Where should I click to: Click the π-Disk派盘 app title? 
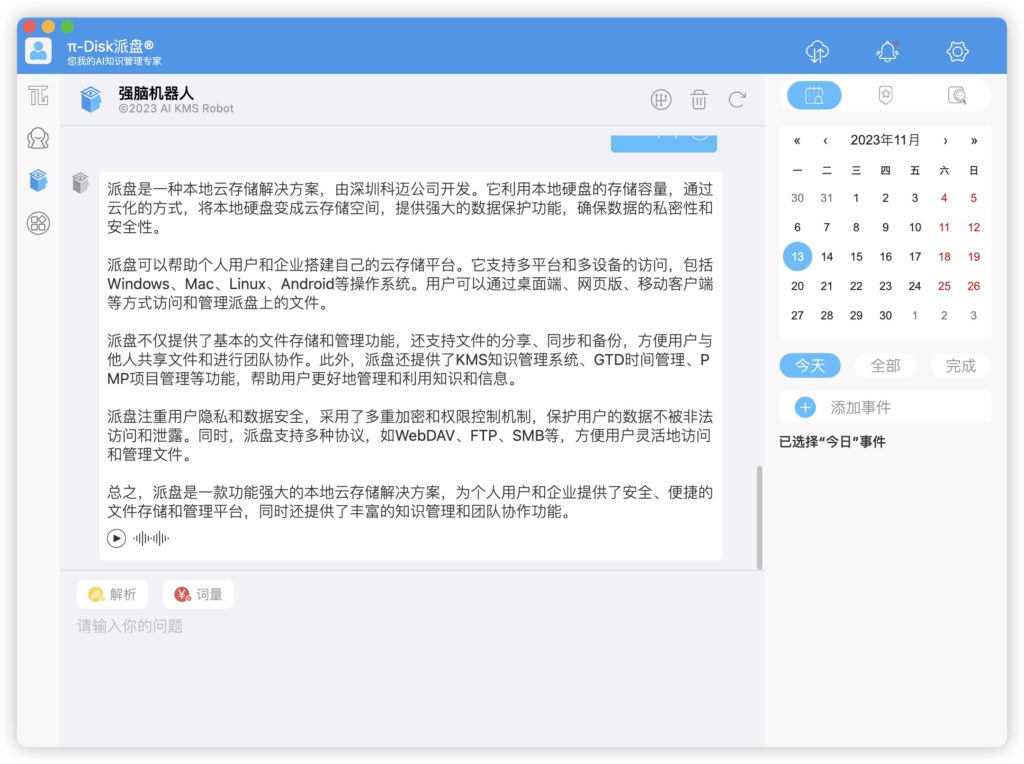[110, 46]
